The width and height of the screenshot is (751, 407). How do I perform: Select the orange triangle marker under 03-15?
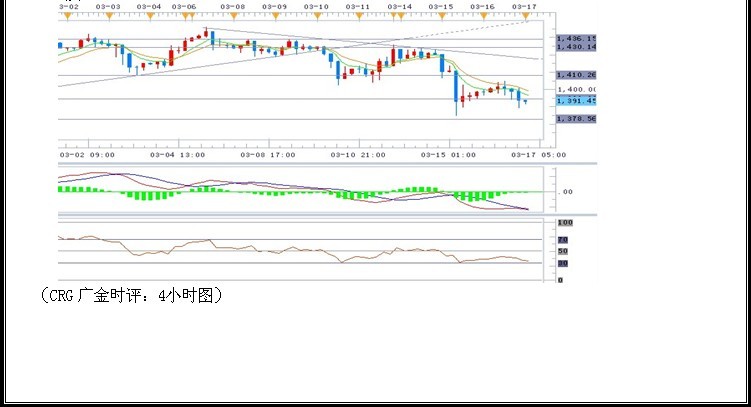(x=442, y=16)
